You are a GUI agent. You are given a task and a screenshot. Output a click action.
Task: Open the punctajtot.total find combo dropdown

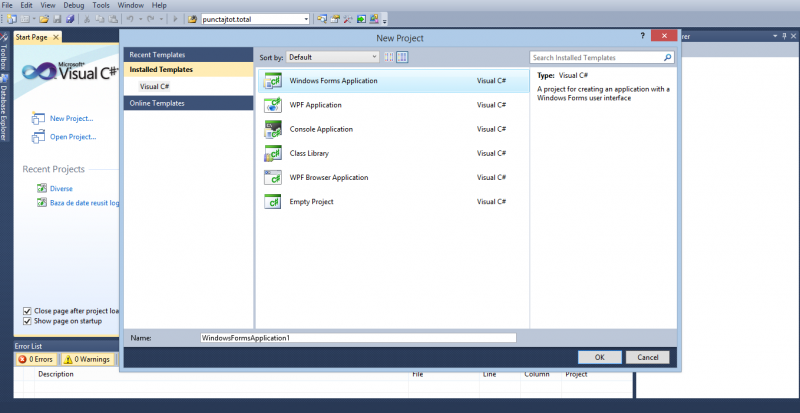click(306, 19)
